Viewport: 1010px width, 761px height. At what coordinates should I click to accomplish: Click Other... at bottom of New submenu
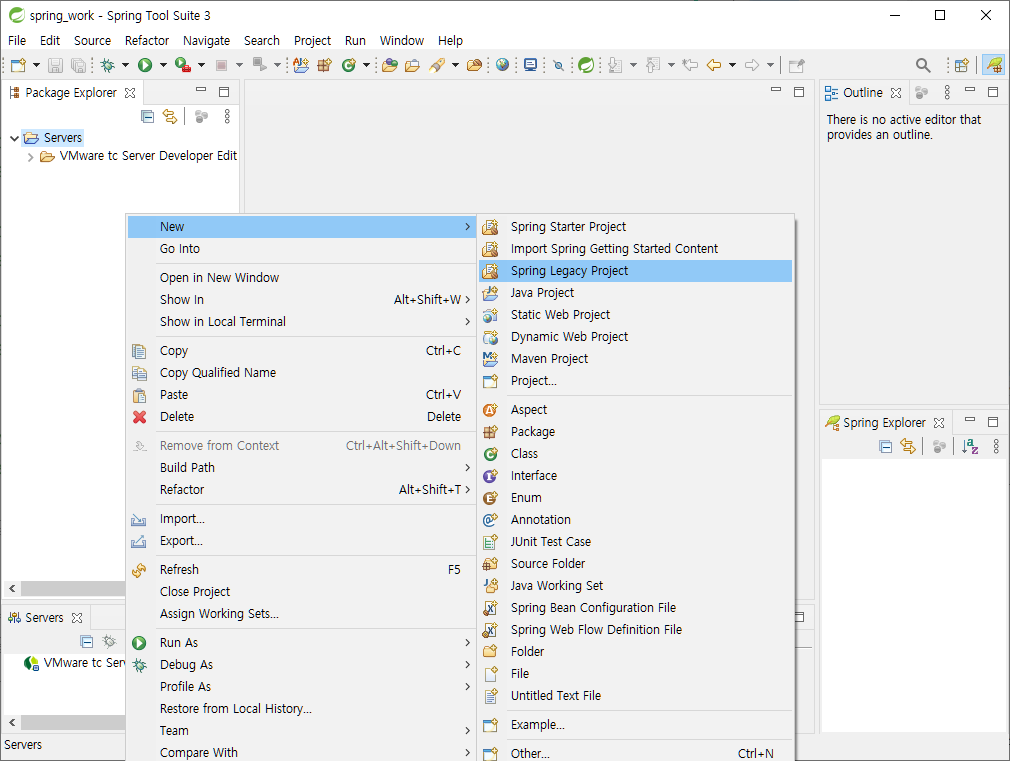(x=635, y=753)
